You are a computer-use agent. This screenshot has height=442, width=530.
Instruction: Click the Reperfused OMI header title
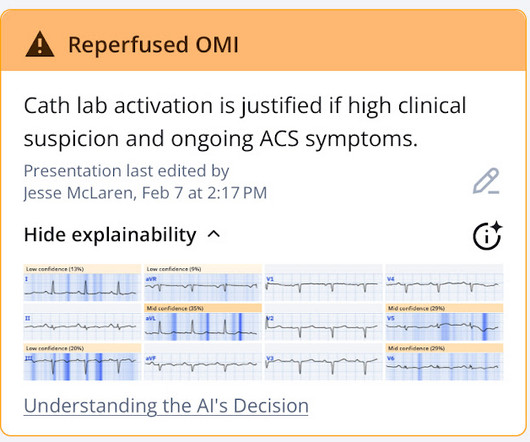(x=153, y=45)
